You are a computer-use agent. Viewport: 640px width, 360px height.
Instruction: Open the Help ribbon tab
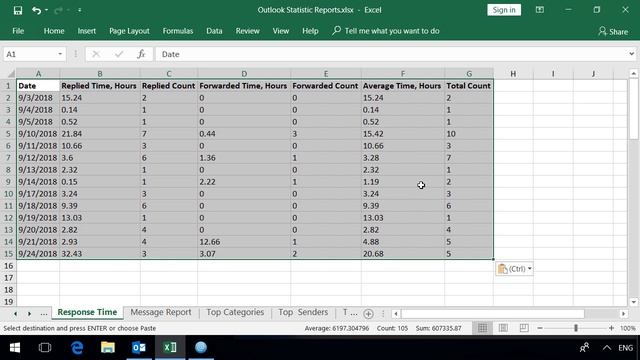pos(310,31)
